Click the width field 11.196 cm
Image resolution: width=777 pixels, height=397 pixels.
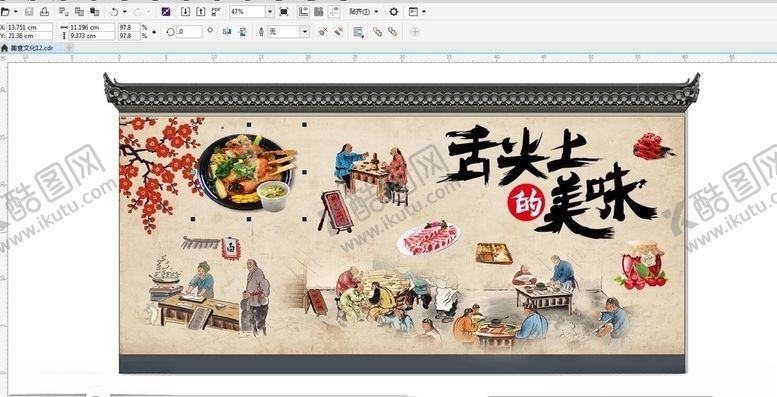[92, 28]
